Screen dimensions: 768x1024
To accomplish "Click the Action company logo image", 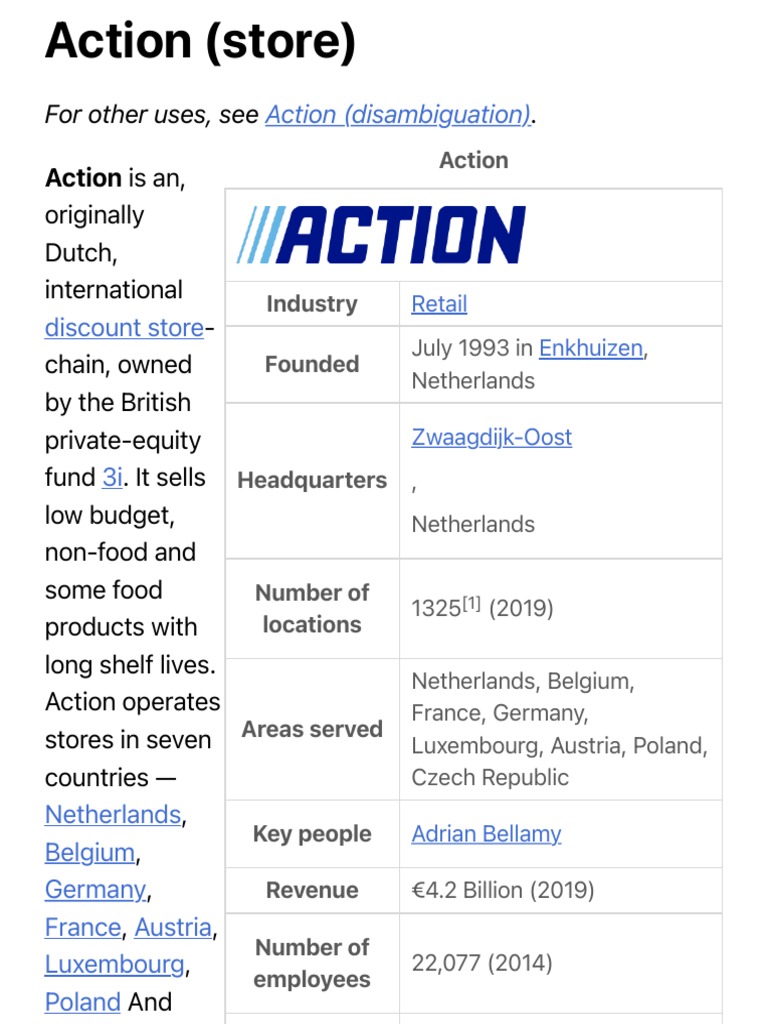I will (x=381, y=235).
